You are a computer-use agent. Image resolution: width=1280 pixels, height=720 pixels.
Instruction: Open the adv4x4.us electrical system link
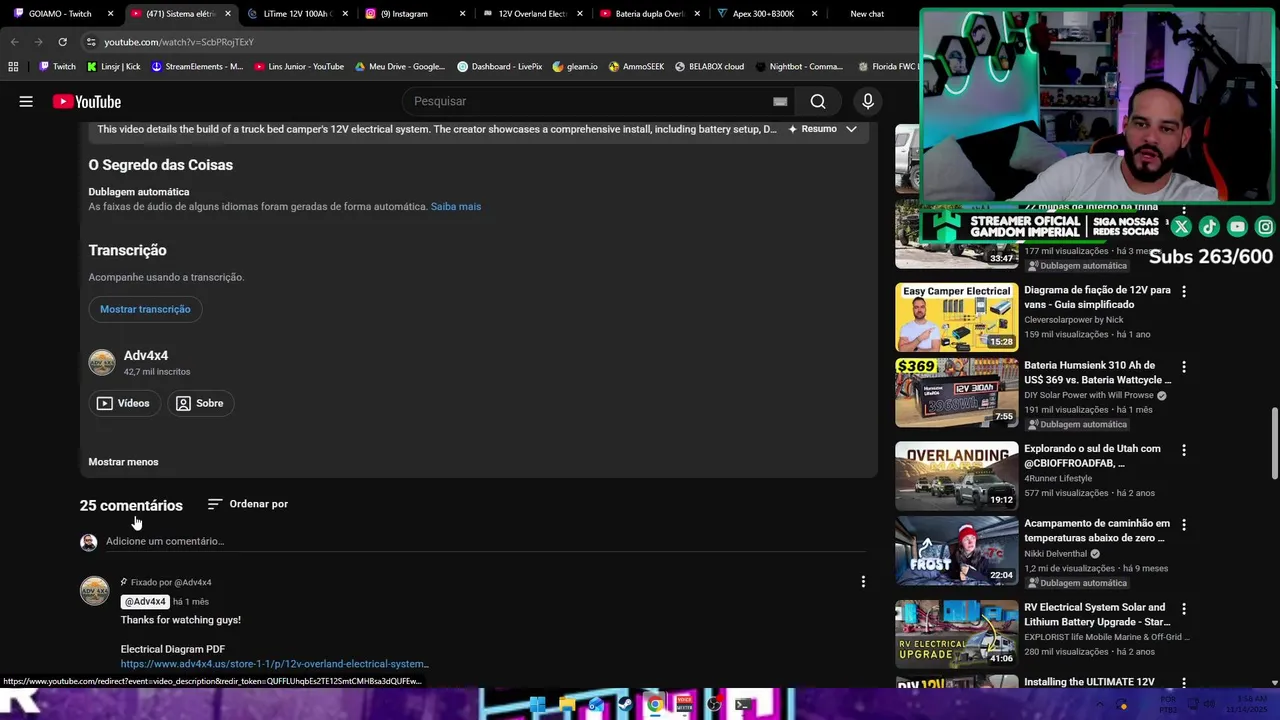[x=275, y=664]
